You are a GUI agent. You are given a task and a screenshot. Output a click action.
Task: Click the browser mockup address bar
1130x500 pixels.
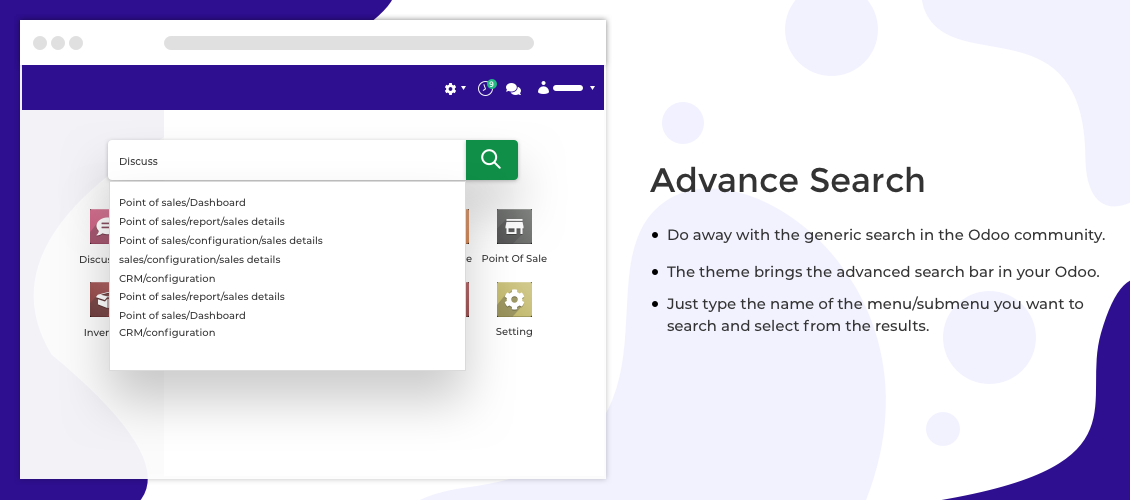pos(349,43)
